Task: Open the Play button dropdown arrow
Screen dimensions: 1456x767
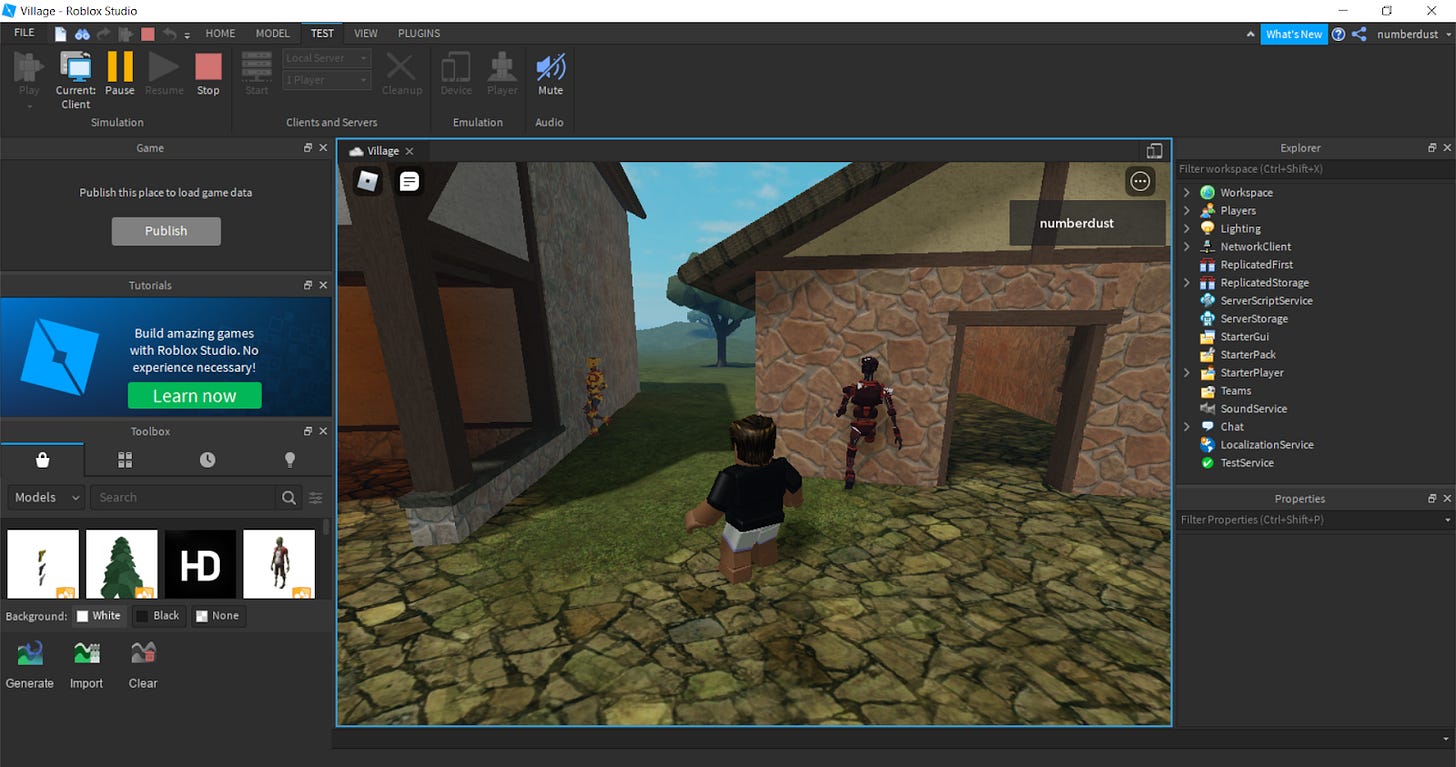Action: [x=29, y=105]
